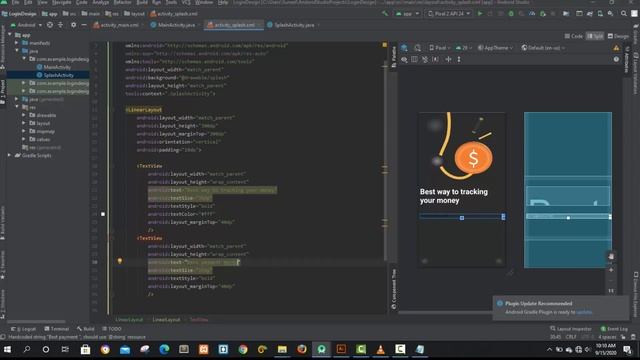
Task: Click the Collapse All icon in the Project panel header
Action: pyautogui.click(x=60, y=25)
